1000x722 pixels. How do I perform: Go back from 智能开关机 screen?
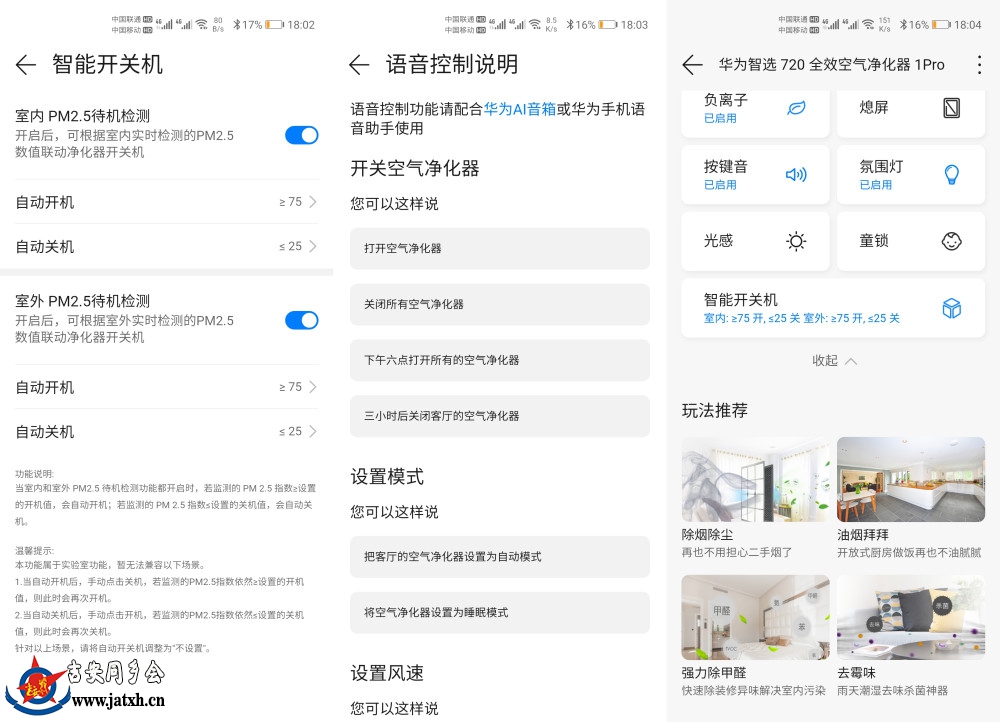[x=26, y=64]
